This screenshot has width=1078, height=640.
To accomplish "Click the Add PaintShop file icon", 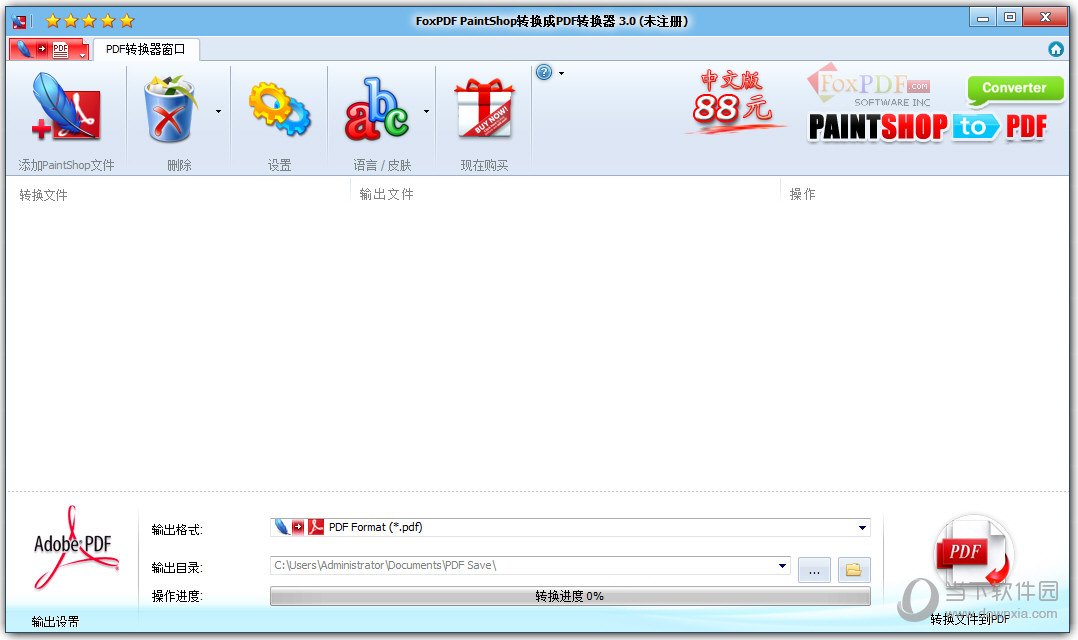I will point(66,108).
